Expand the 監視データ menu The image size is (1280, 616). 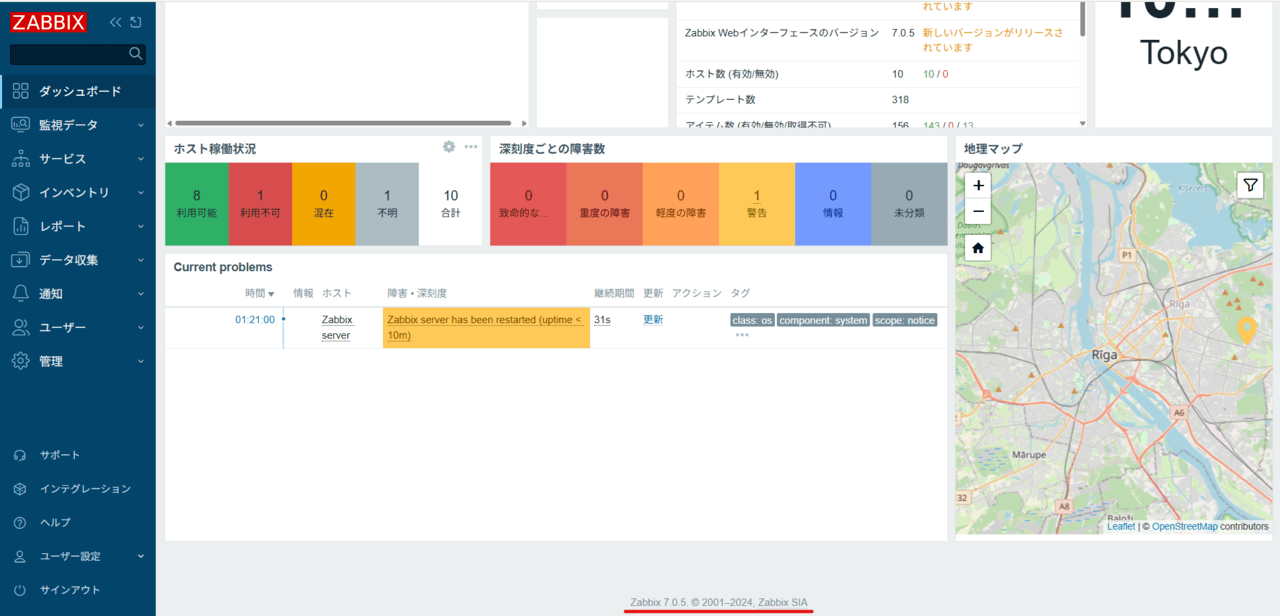(78, 125)
